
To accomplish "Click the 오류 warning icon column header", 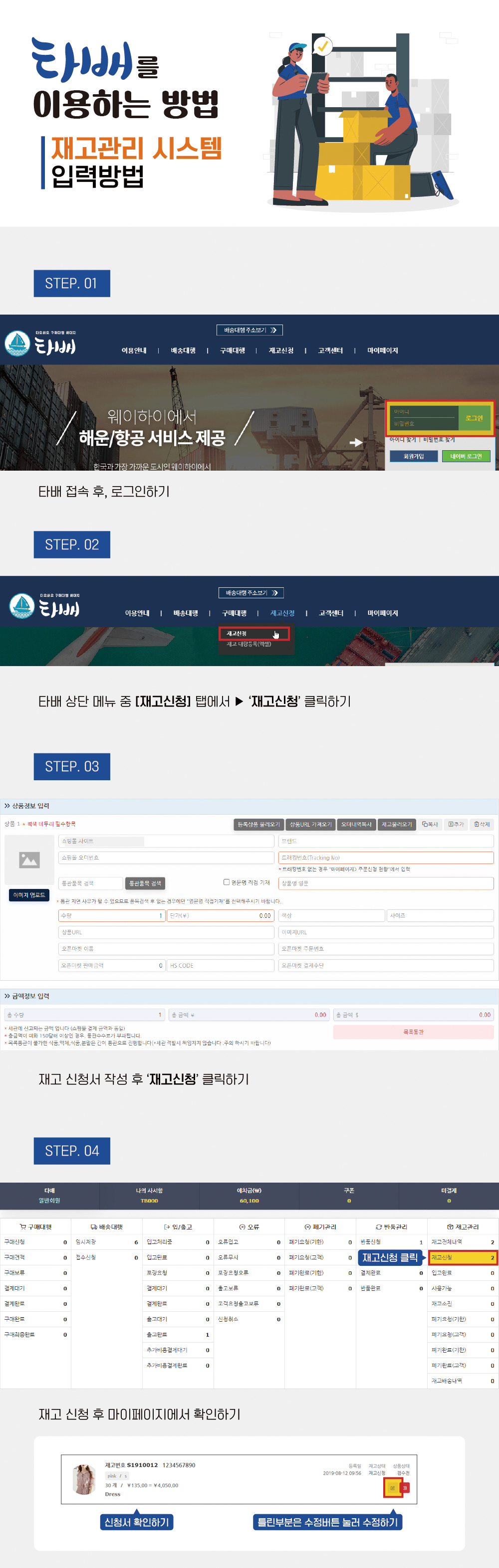I will [249, 1226].
